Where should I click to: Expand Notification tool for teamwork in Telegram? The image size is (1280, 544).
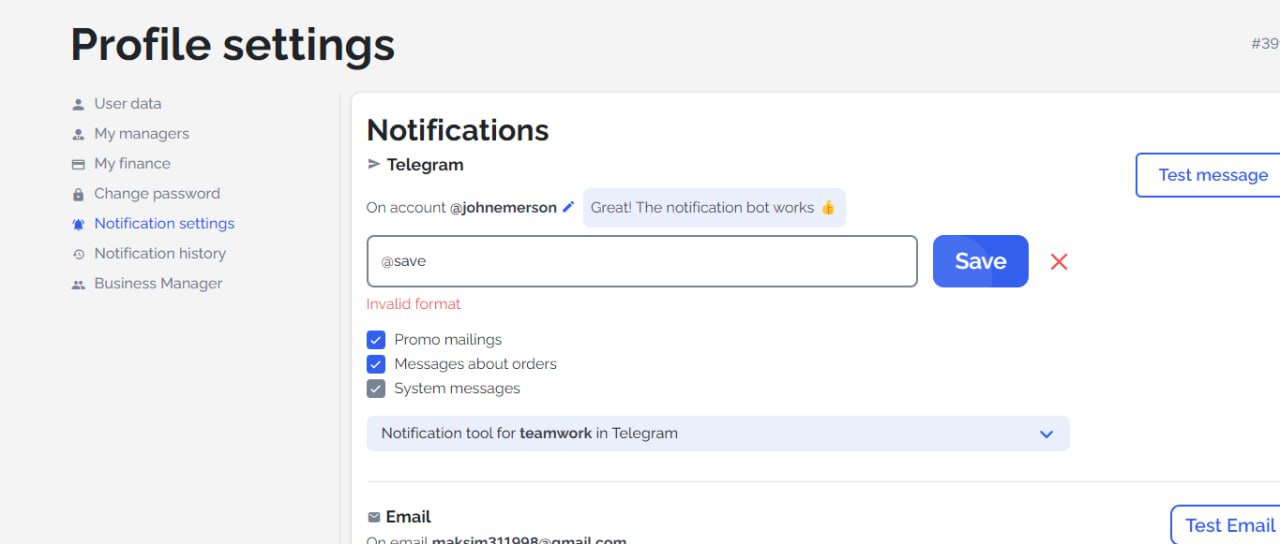718,434
